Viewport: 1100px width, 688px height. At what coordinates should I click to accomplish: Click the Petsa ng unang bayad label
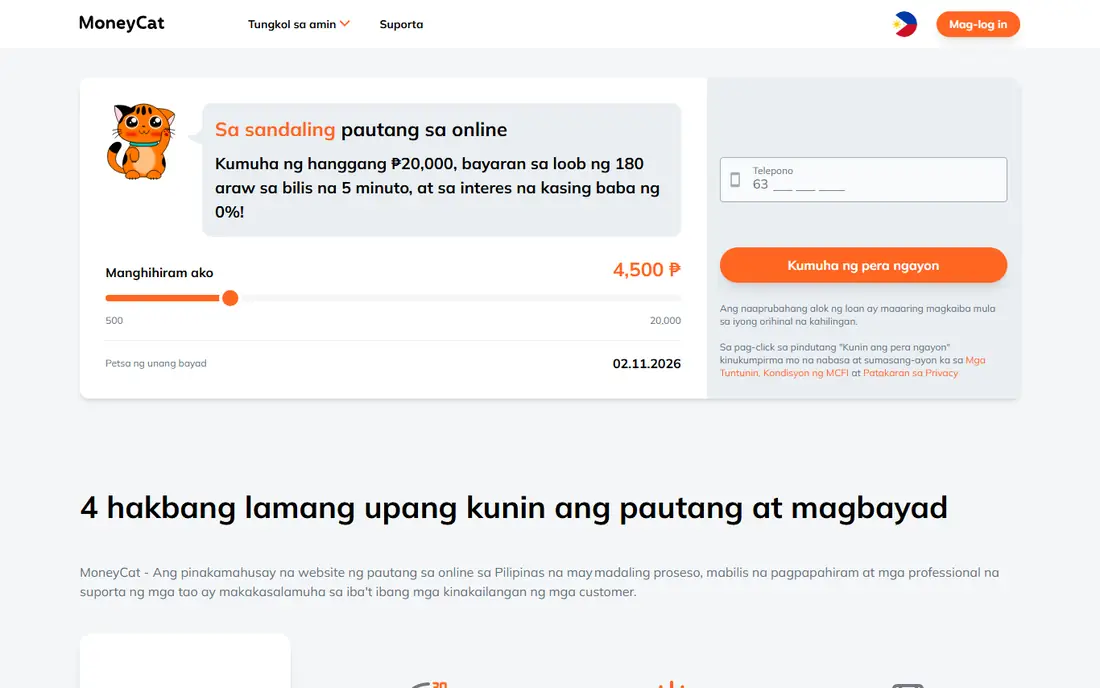[x=156, y=363]
